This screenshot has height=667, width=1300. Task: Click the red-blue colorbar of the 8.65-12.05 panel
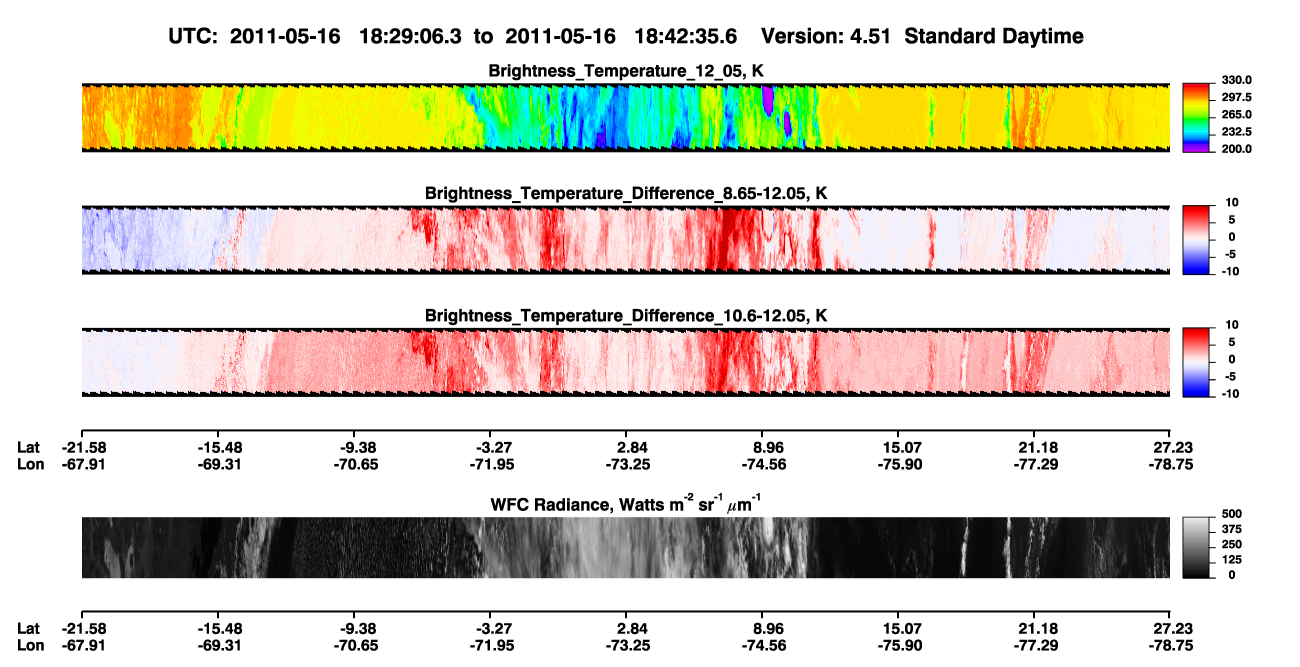(1196, 240)
